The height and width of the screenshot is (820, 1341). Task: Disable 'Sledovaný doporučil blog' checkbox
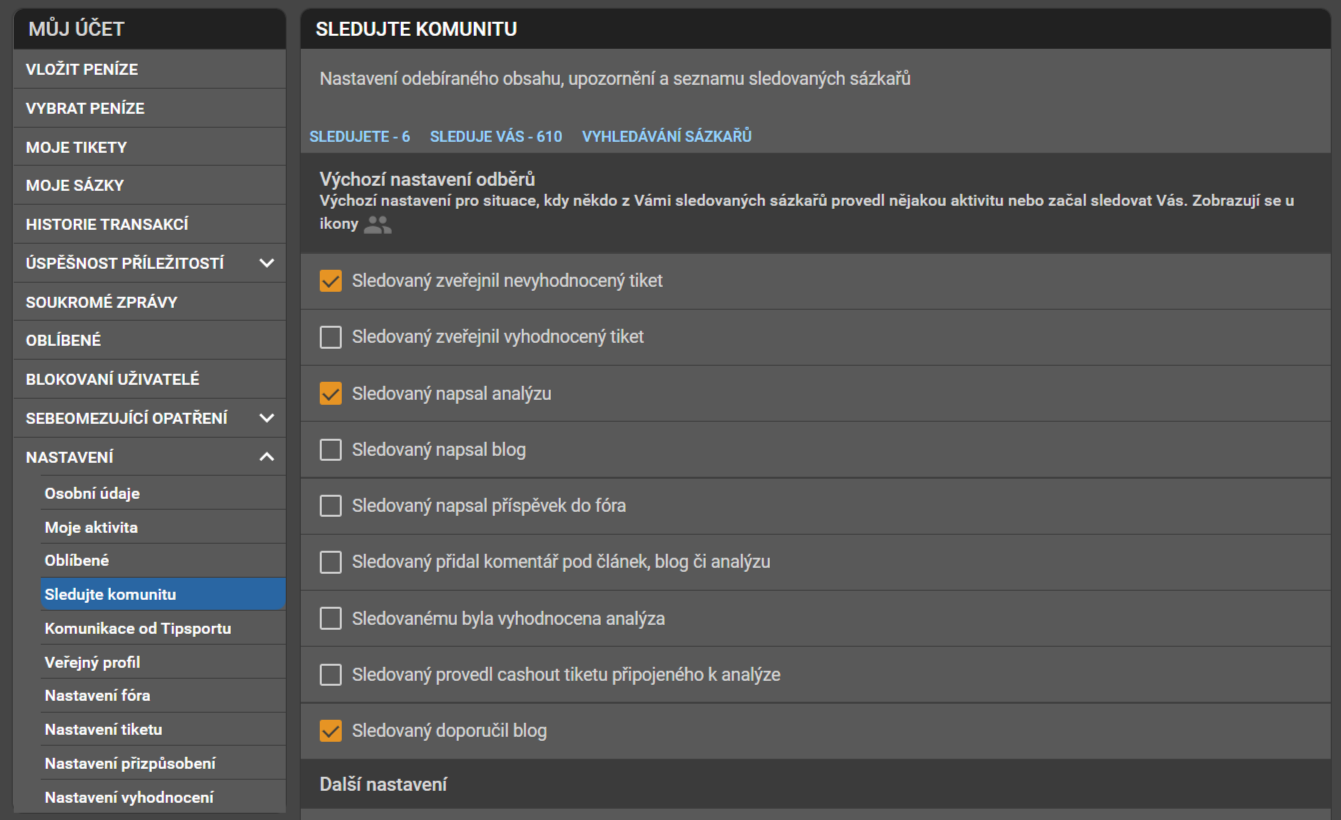(x=331, y=731)
